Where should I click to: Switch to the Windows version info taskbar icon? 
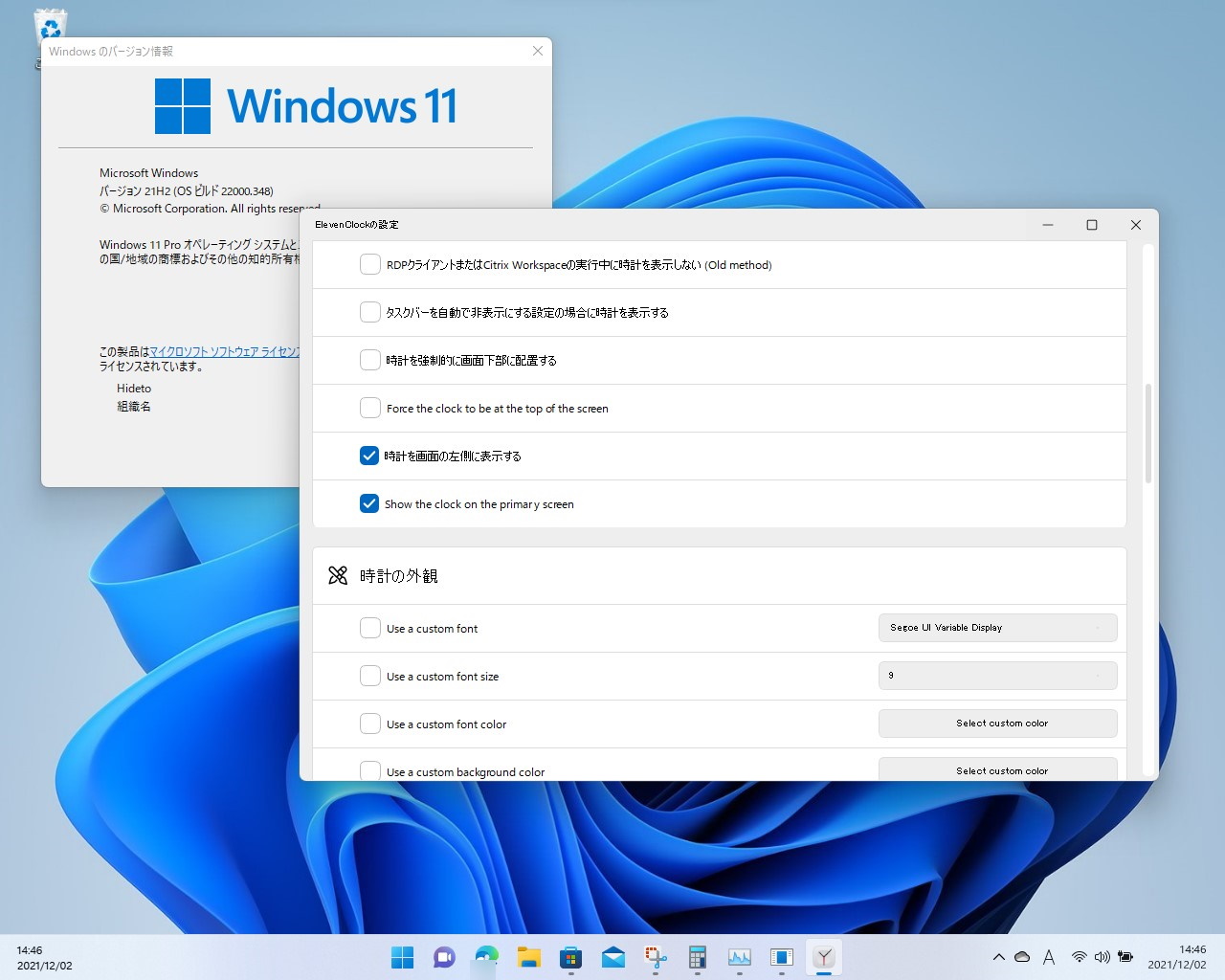click(782, 957)
